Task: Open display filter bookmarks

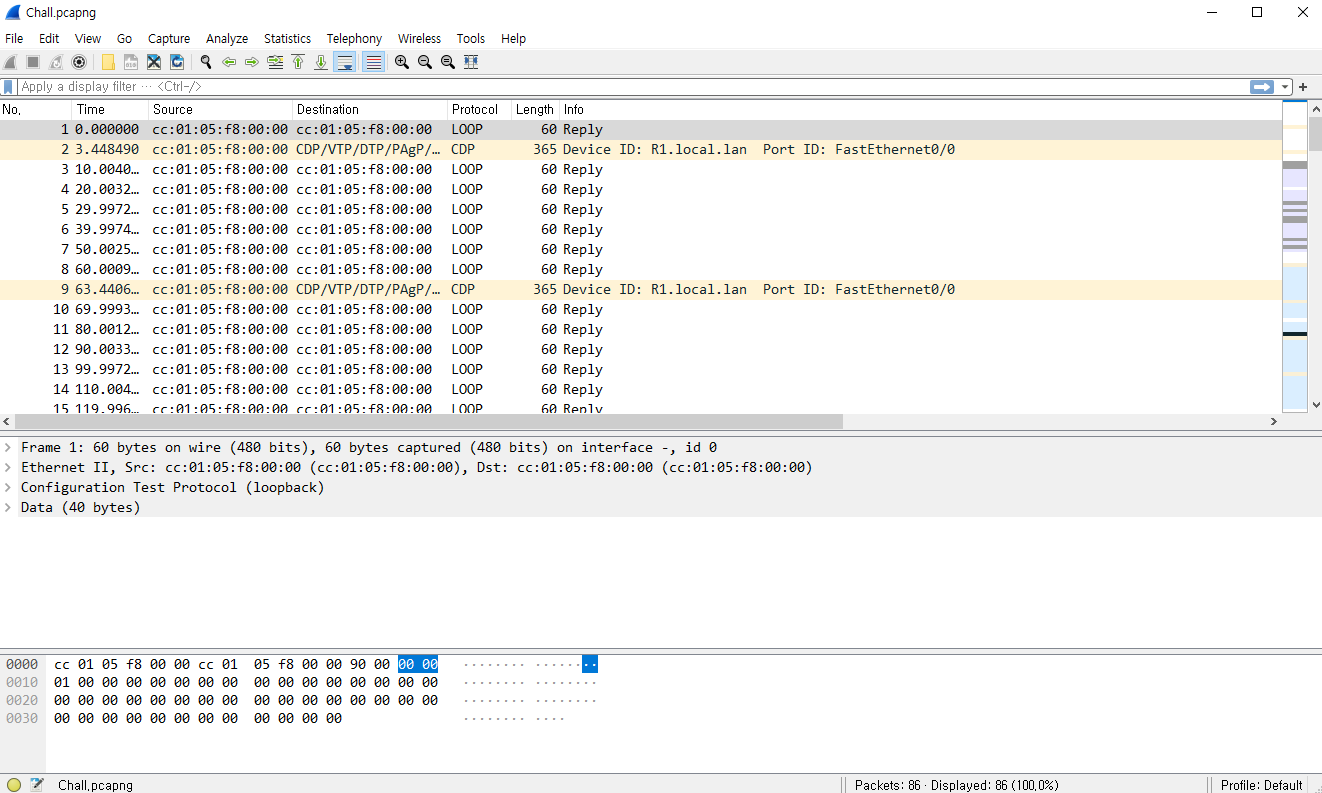Action: click(9, 87)
